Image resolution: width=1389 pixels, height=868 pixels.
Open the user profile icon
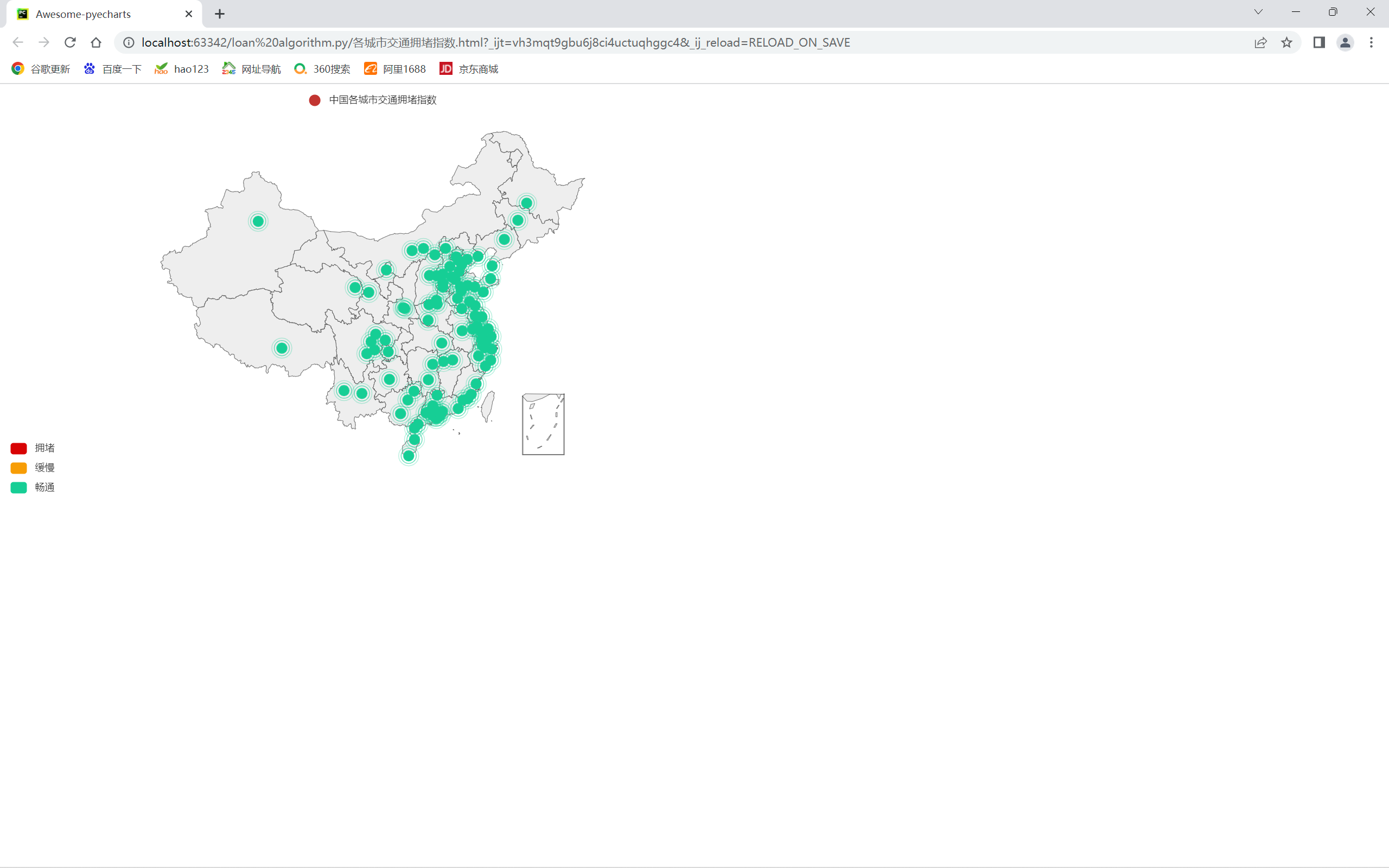point(1345,42)
